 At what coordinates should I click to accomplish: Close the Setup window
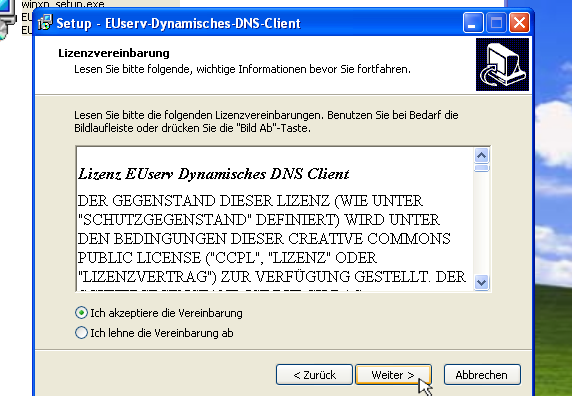(x=519, y=23)
